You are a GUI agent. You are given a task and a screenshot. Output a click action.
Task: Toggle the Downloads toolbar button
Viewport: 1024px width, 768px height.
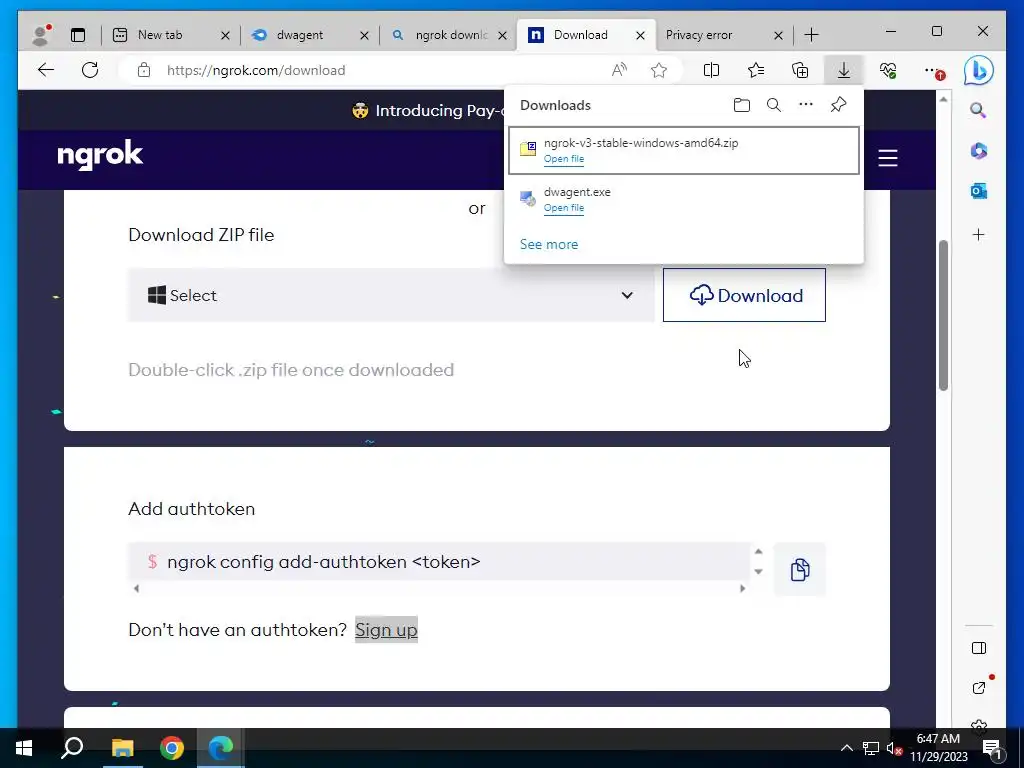point(844,70)
